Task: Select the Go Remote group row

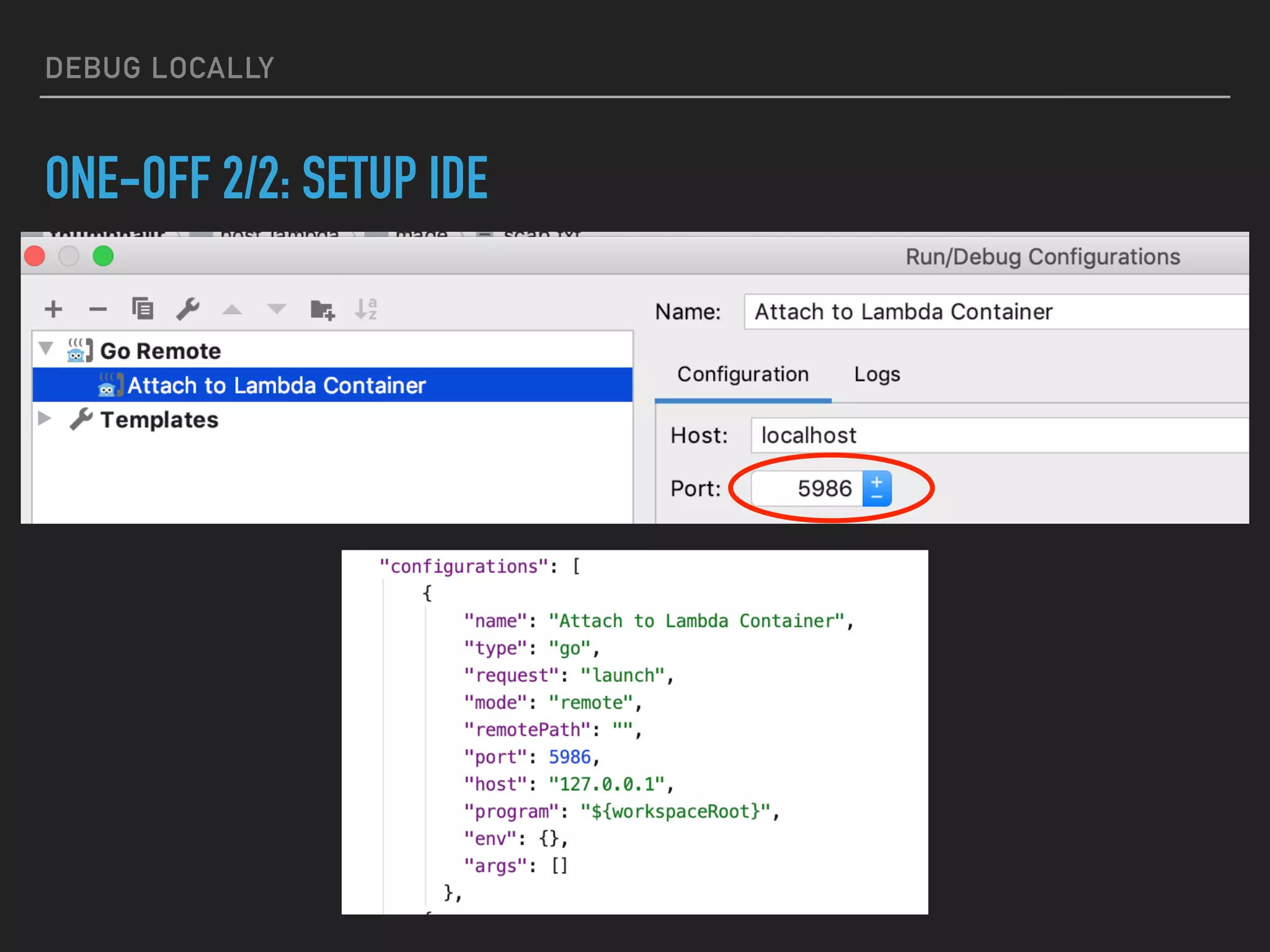Action: [x=332, y=351]
